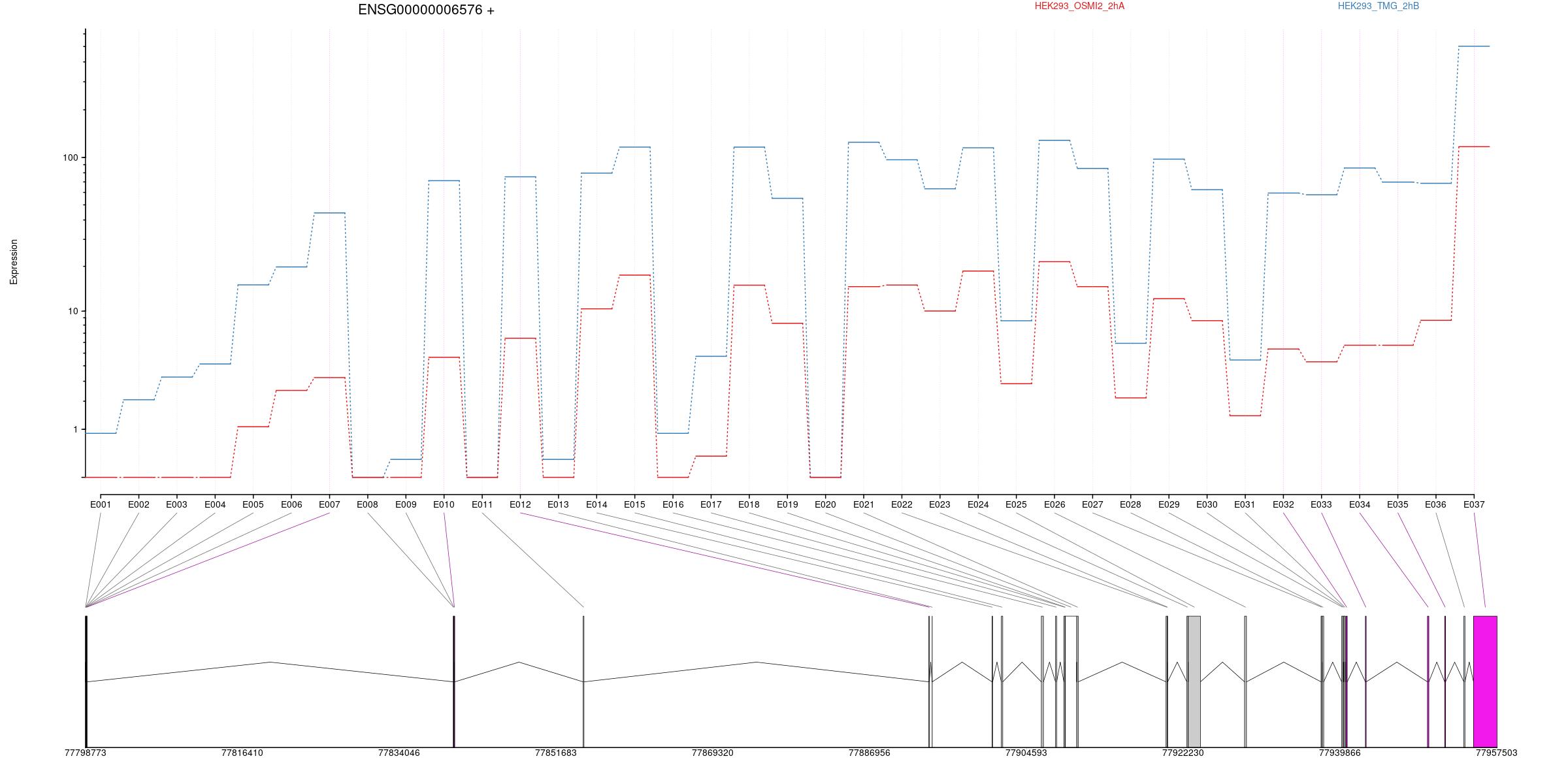The height and width of the screenshot is (784, 1568).
Task: Click exon label E019
Action: (x=787, y=504)
